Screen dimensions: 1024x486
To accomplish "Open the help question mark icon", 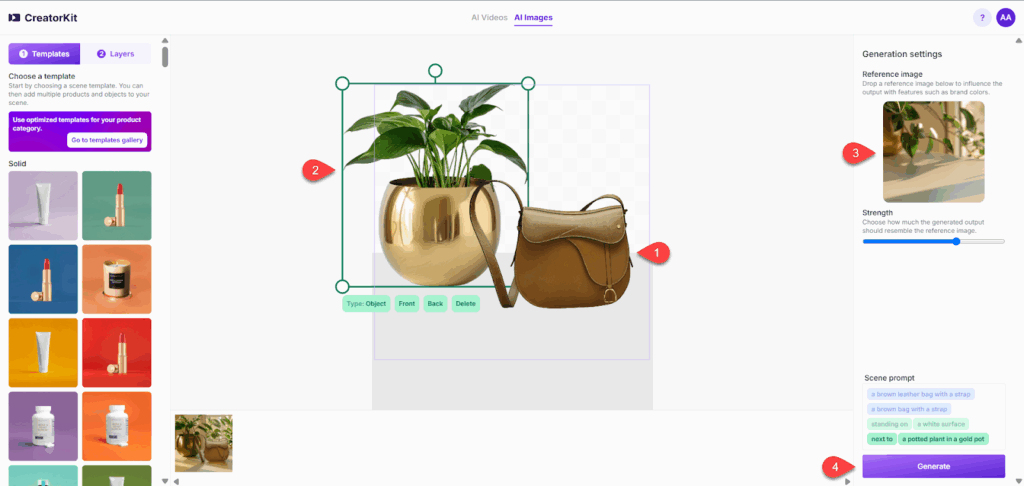I will click(x=983, y=18).
